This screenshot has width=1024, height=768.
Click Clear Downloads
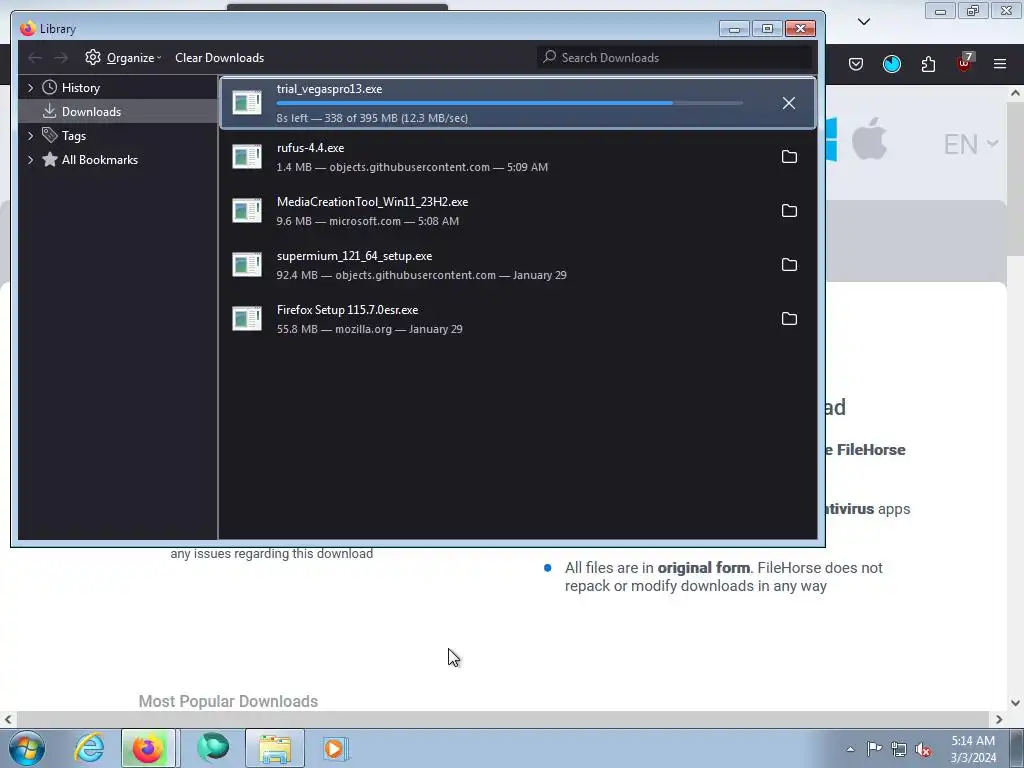(x=219, y=57)
